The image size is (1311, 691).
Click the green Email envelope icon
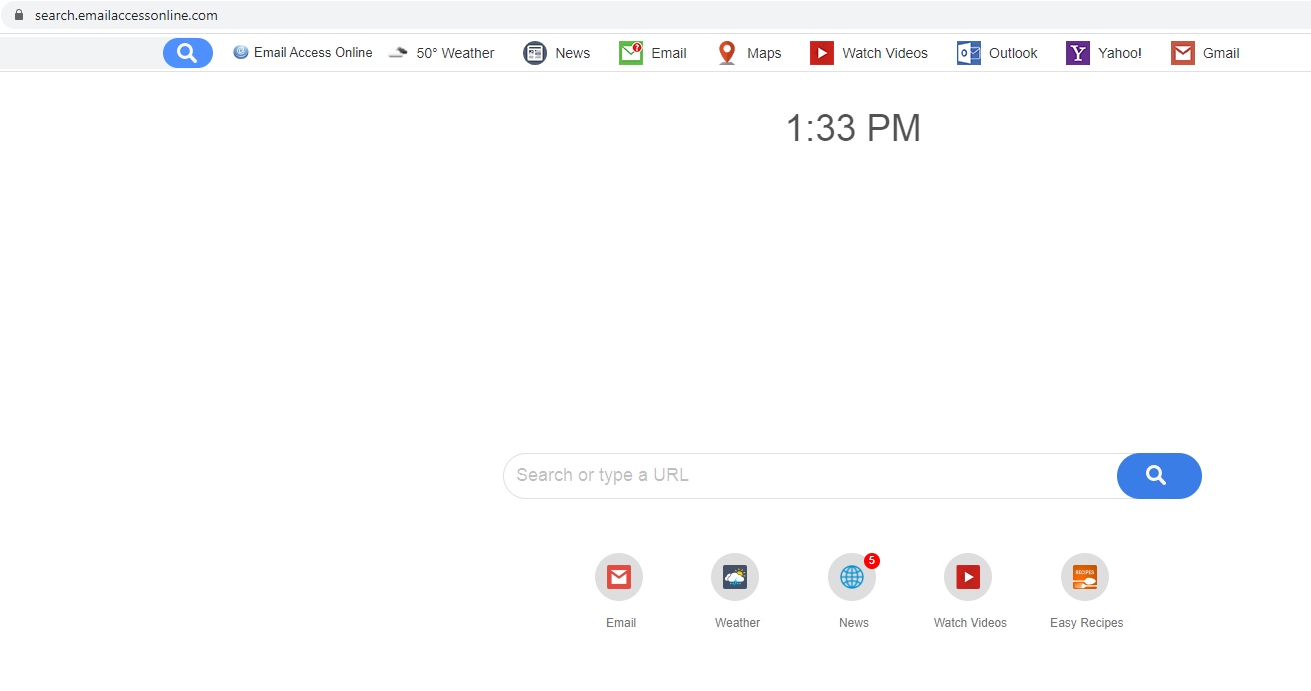631,53
